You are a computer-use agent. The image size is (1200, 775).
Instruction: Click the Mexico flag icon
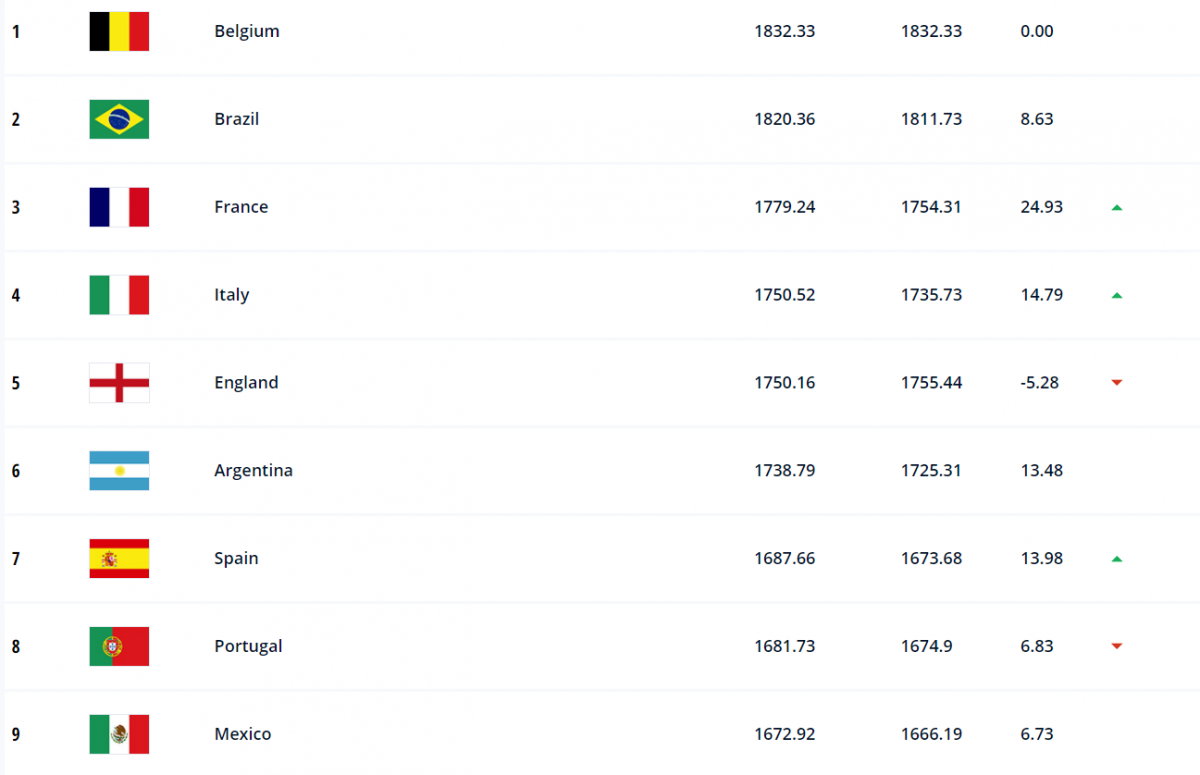tap(119, 734)
